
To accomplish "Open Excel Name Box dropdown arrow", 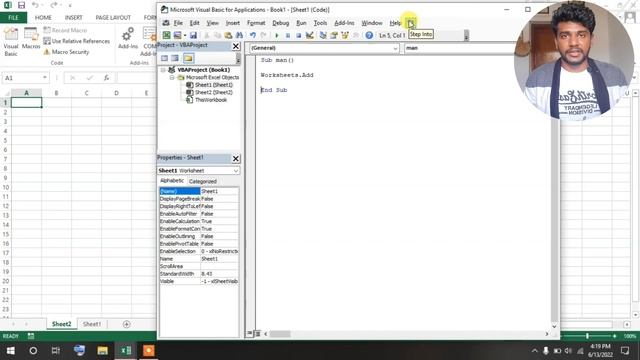I will click(x=44, y=78).
